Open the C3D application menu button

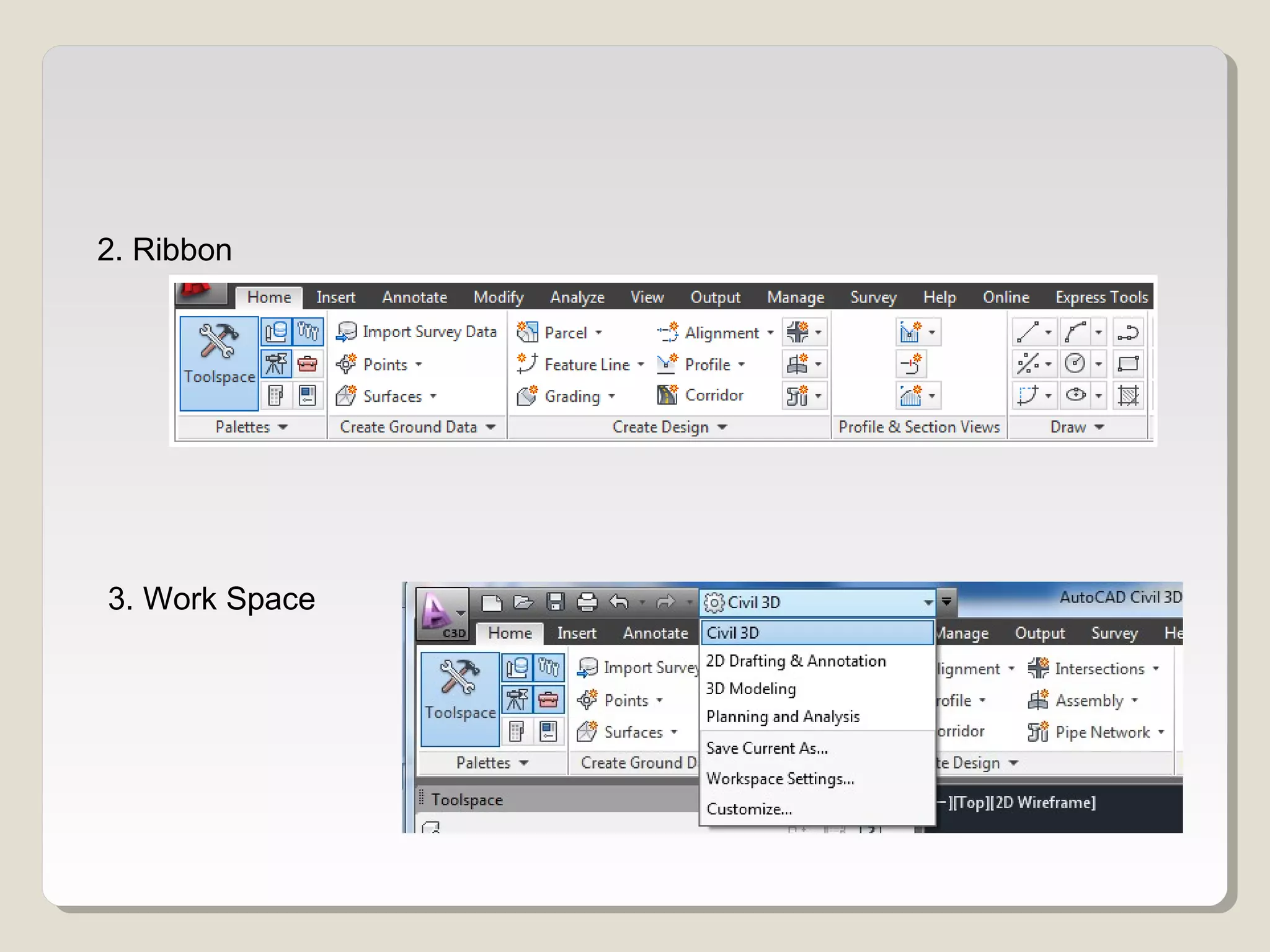(x=442, y=614)
